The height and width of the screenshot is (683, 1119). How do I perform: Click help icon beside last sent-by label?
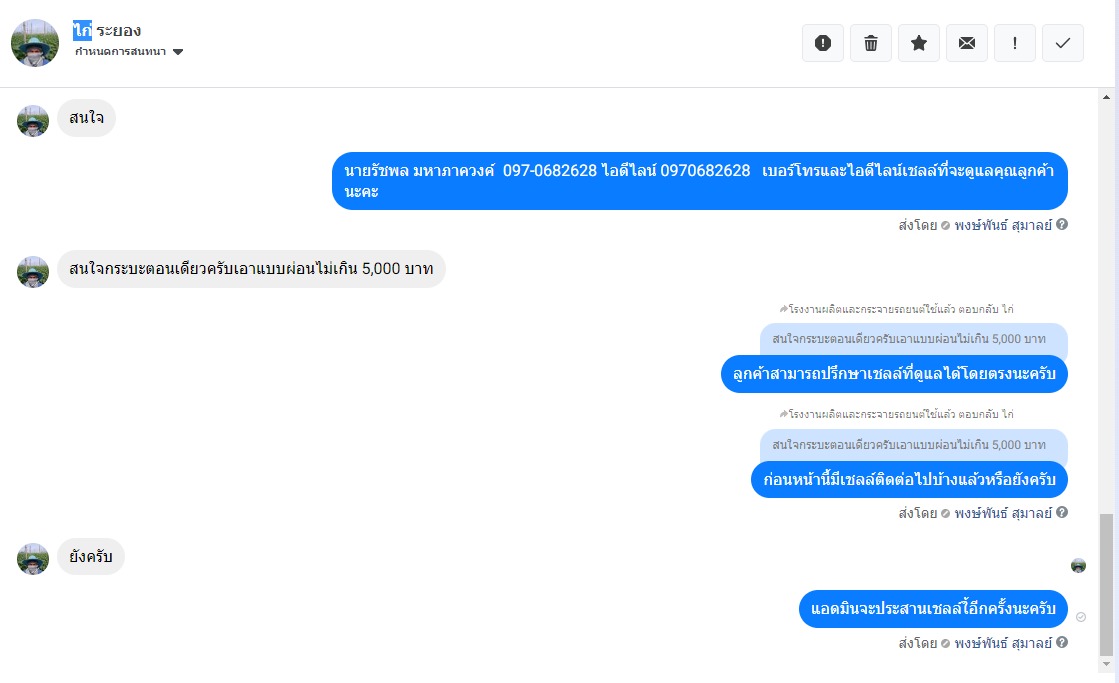tap(1062, 642)
